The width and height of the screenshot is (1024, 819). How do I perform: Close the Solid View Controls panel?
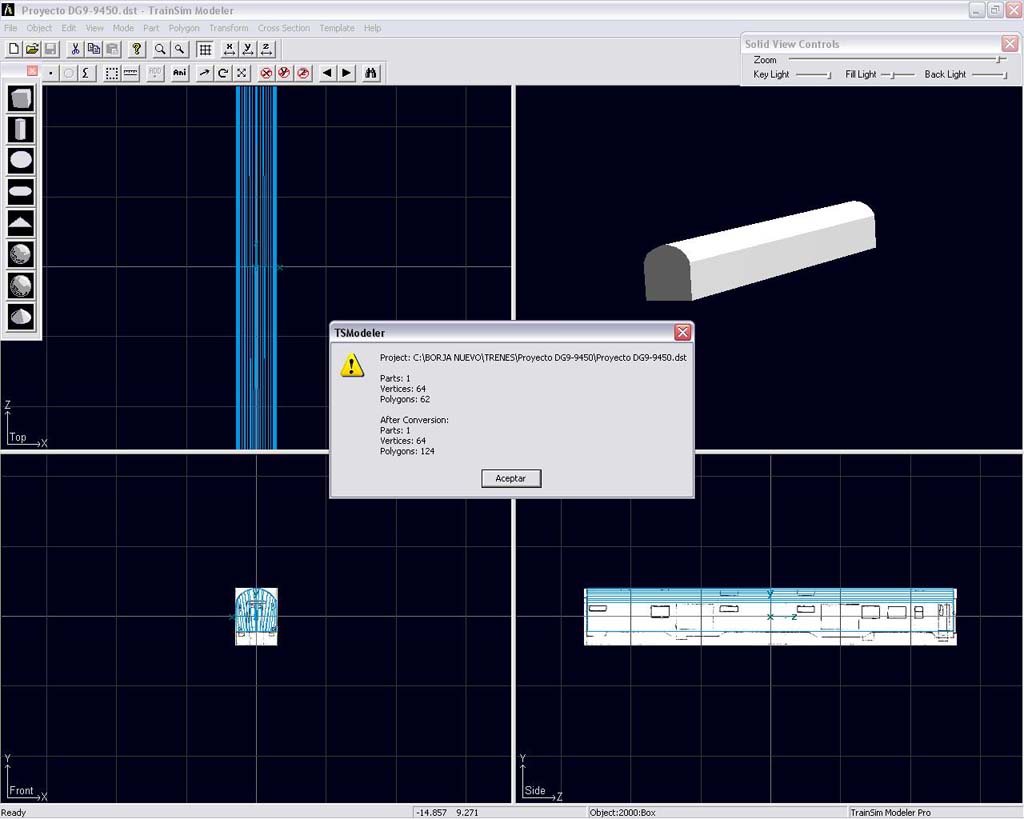(x=1009, y=44)
